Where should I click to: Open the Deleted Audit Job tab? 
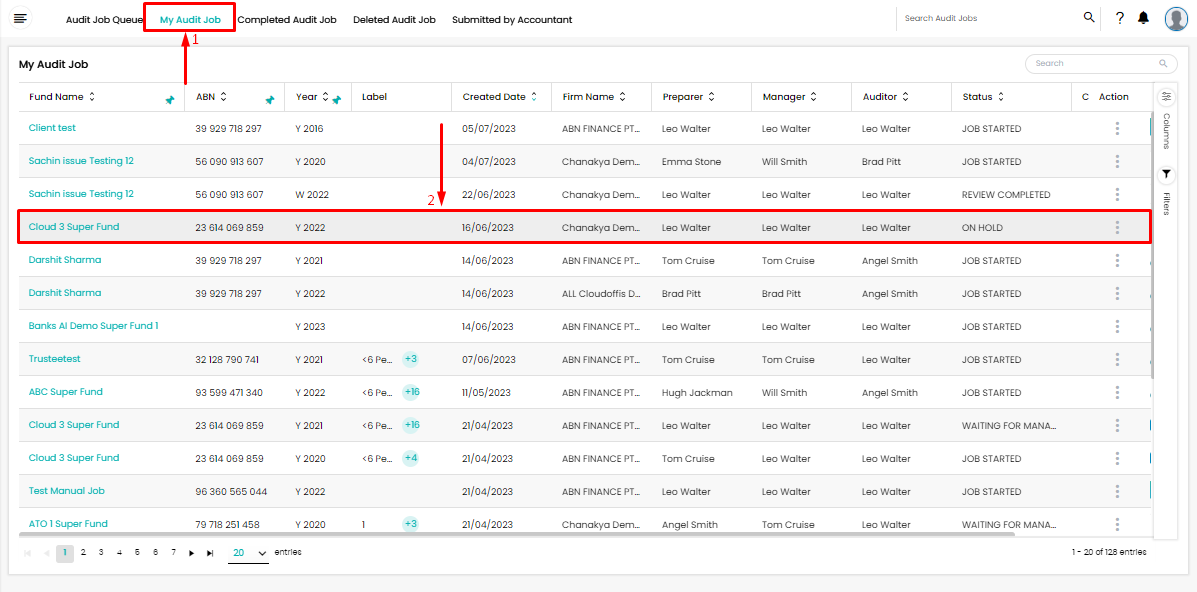click(x=394, y=20)
